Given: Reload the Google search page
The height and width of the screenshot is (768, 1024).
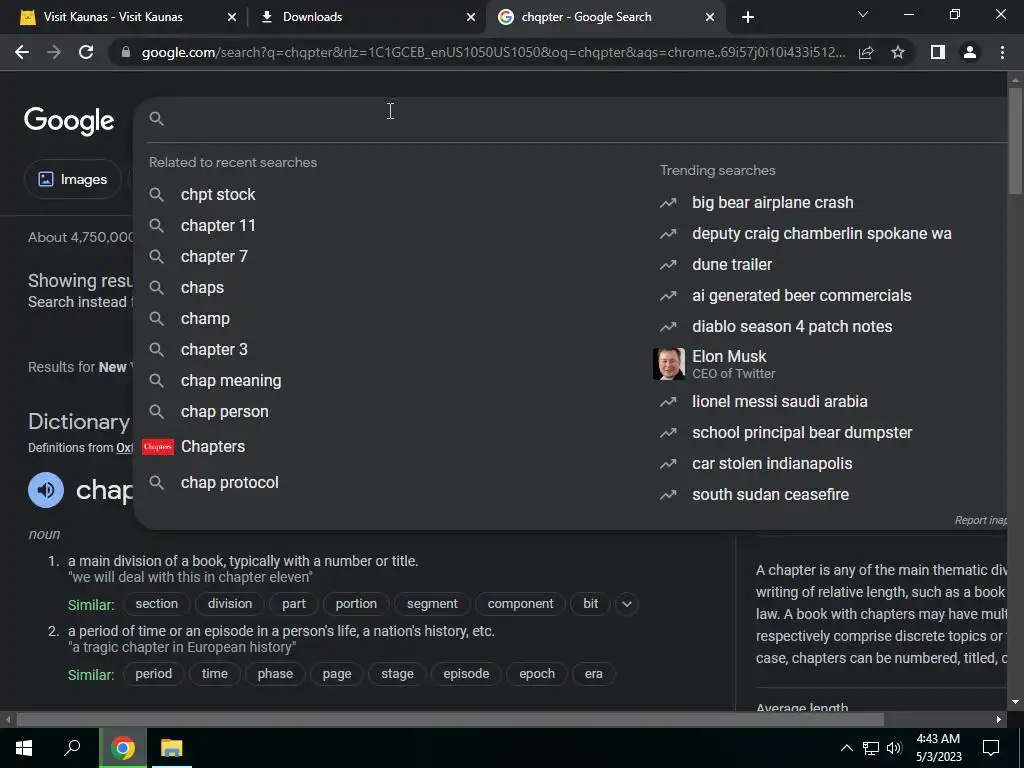Looking at the screenshot, I should 86,52.
